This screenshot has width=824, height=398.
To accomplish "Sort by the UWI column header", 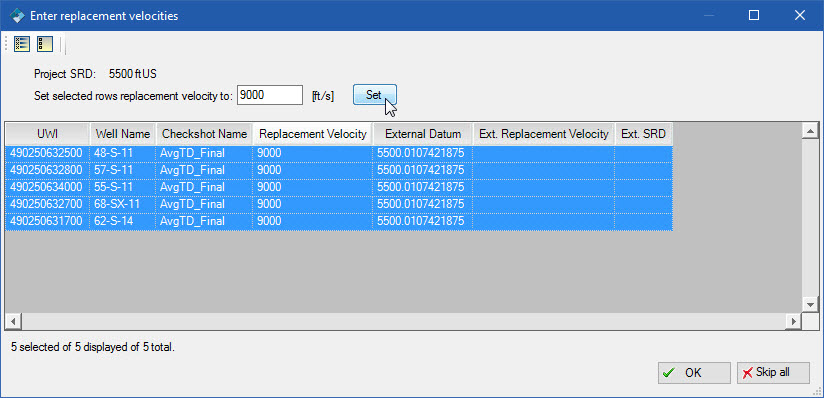I will [x=47, y=134].
